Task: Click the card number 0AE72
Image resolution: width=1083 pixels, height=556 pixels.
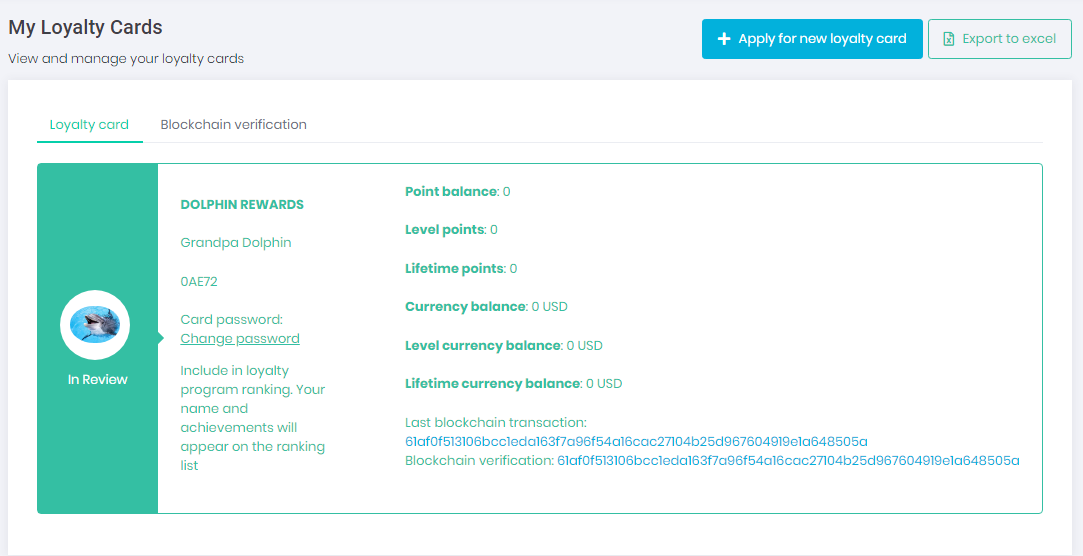Action: pyautogui.click(x=199, y=282)
